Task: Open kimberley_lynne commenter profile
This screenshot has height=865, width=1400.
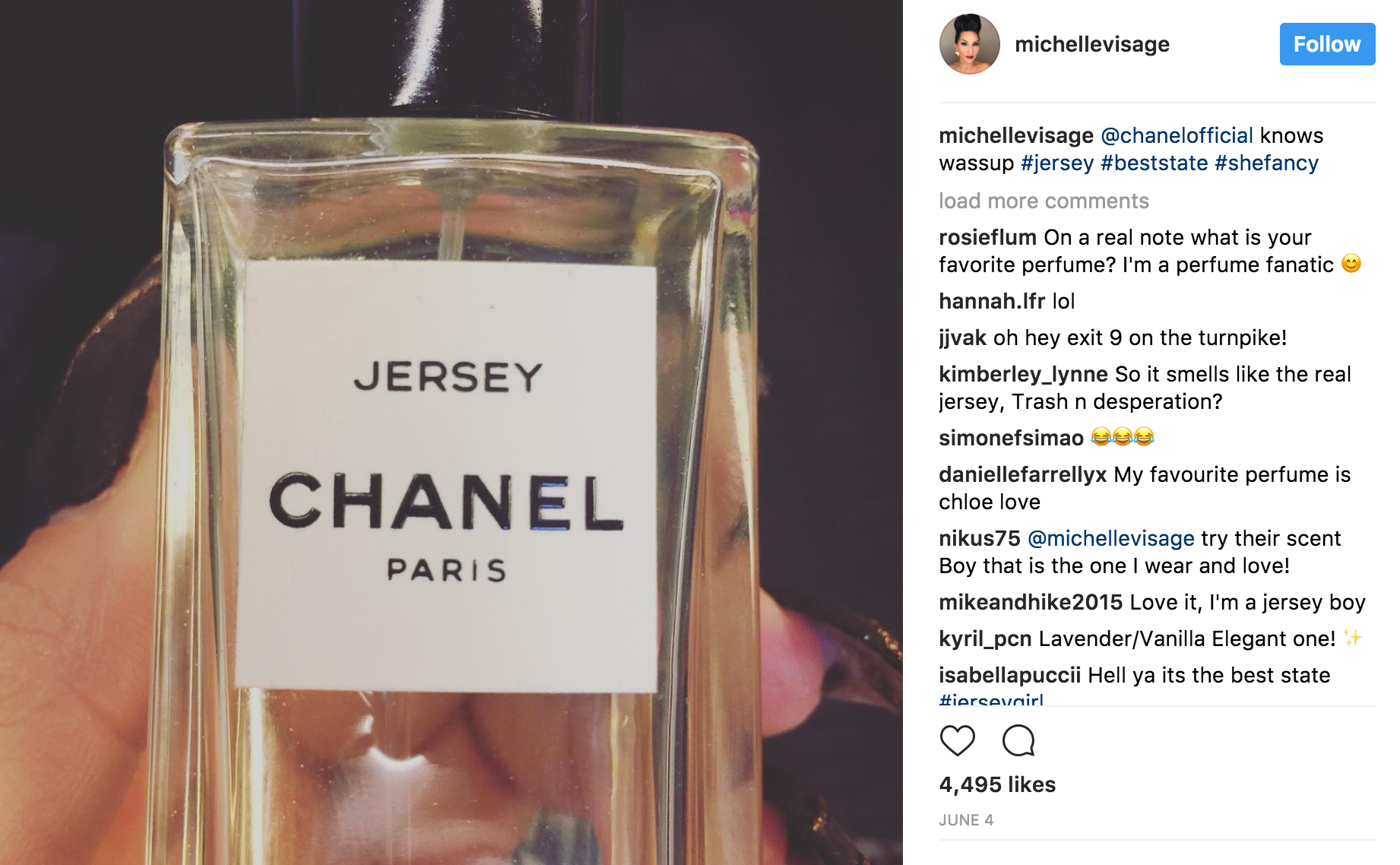Action: (1023, 374)
